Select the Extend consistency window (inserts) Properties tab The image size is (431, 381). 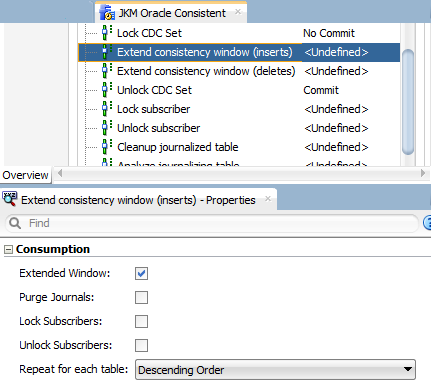tap(138, 200)
